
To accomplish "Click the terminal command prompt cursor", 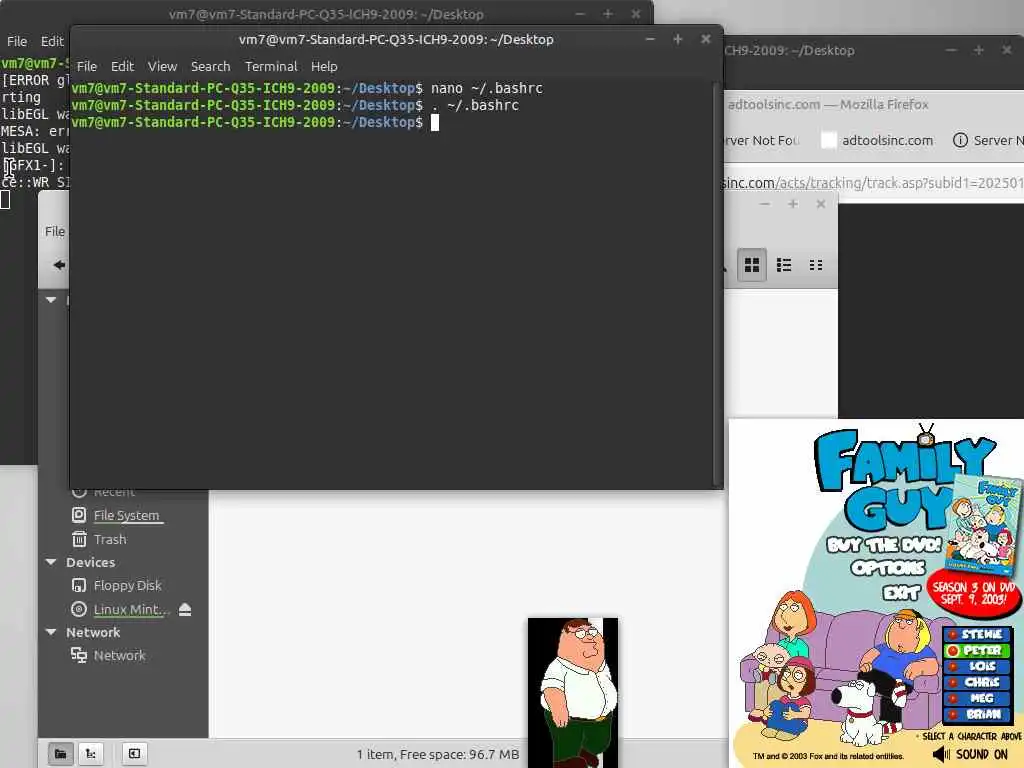I will pos(435,123).
